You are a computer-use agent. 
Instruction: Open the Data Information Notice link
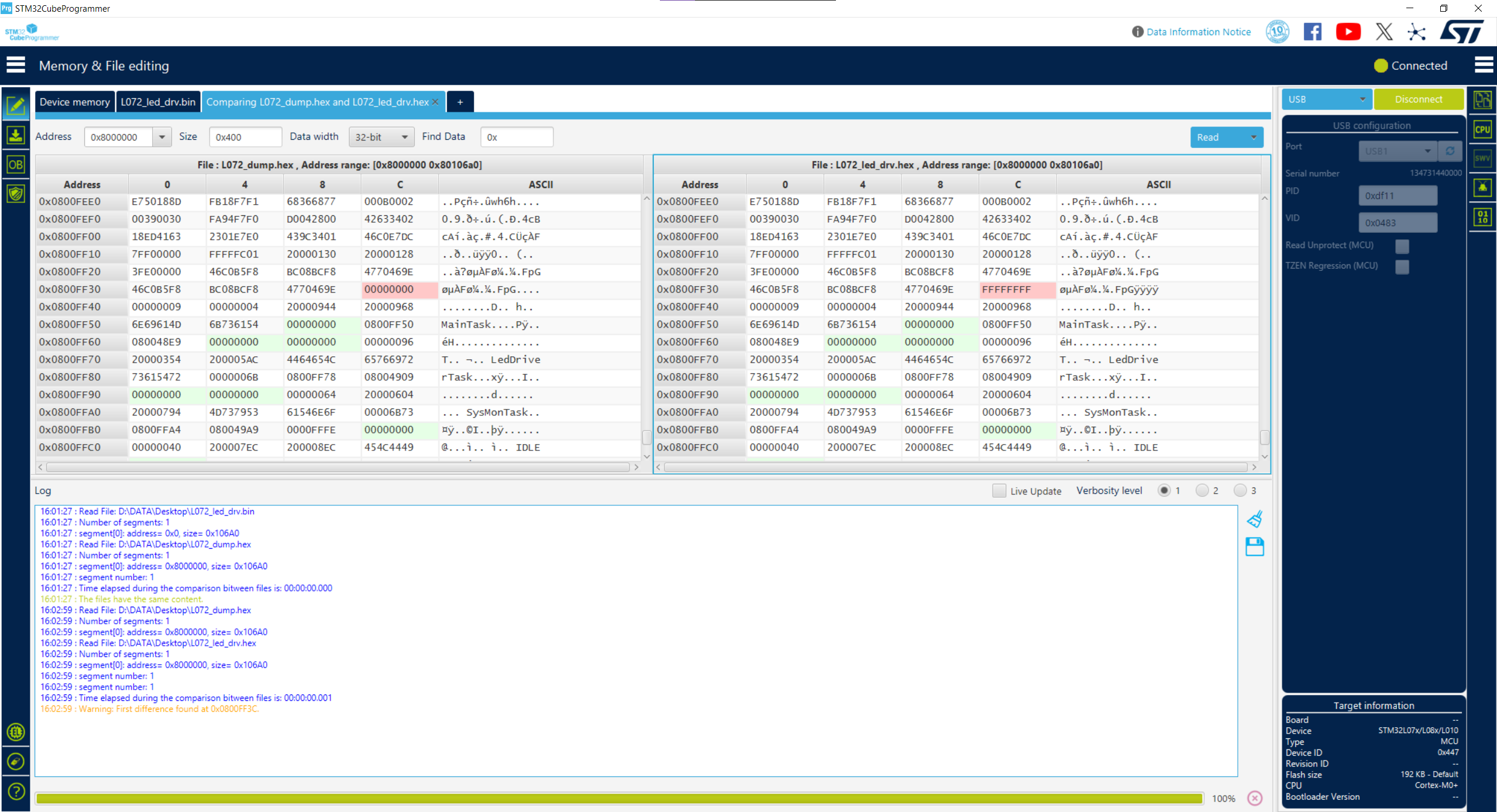1198,32
